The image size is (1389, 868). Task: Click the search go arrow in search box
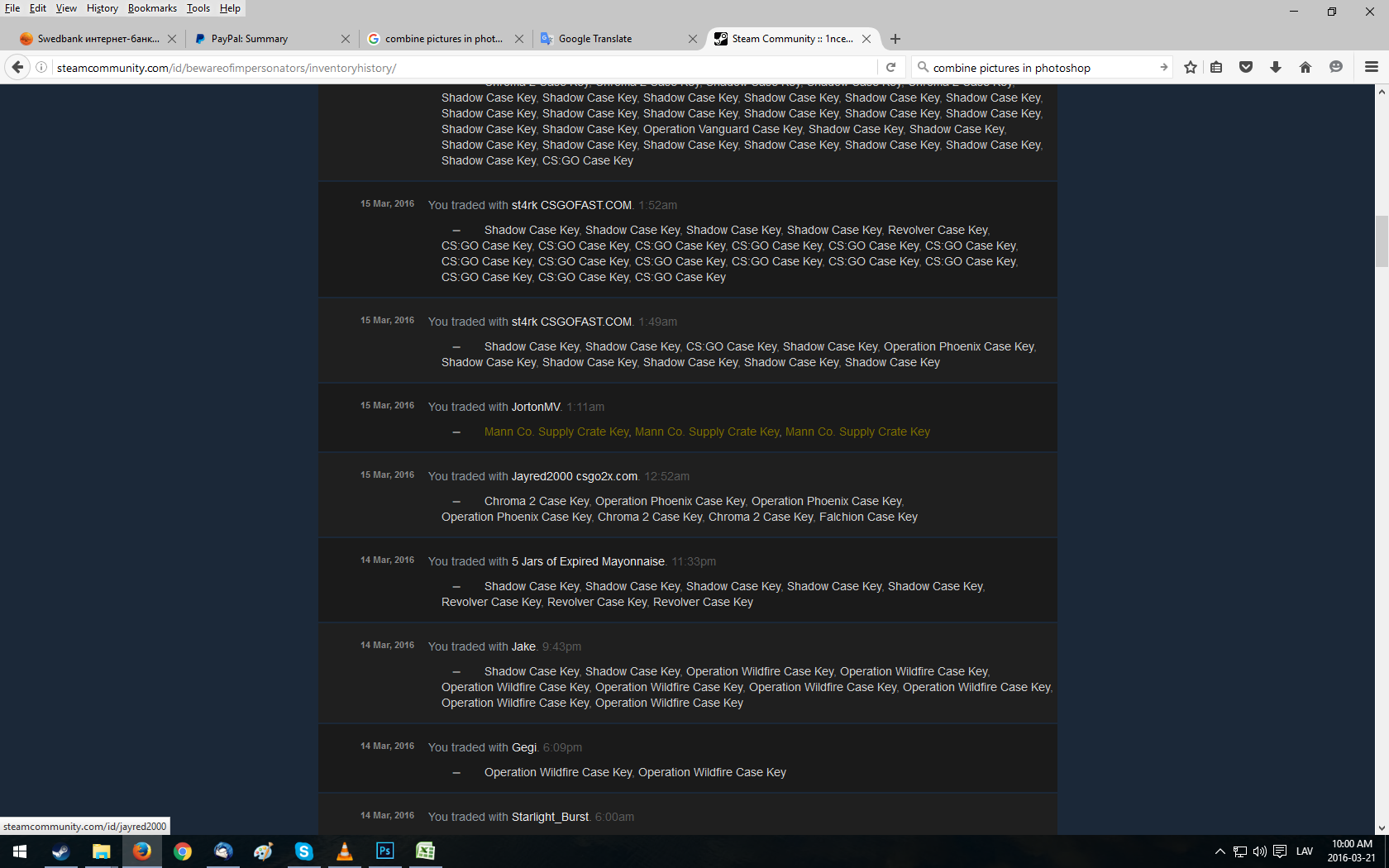point(1163,68)
